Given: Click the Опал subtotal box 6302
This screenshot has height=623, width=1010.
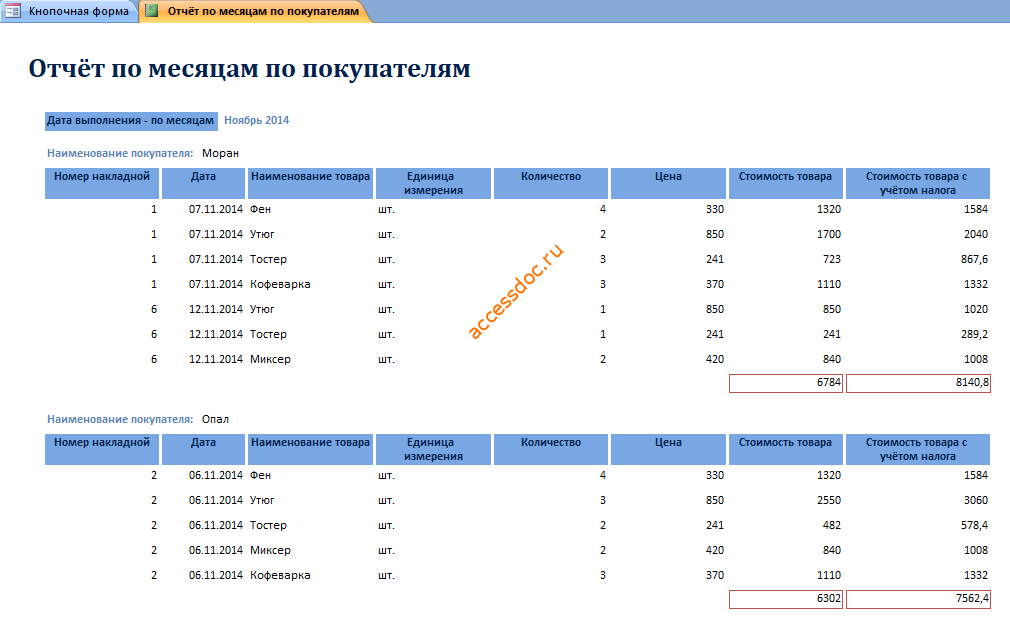Looking at the screenshot, I should coord(786,599).
